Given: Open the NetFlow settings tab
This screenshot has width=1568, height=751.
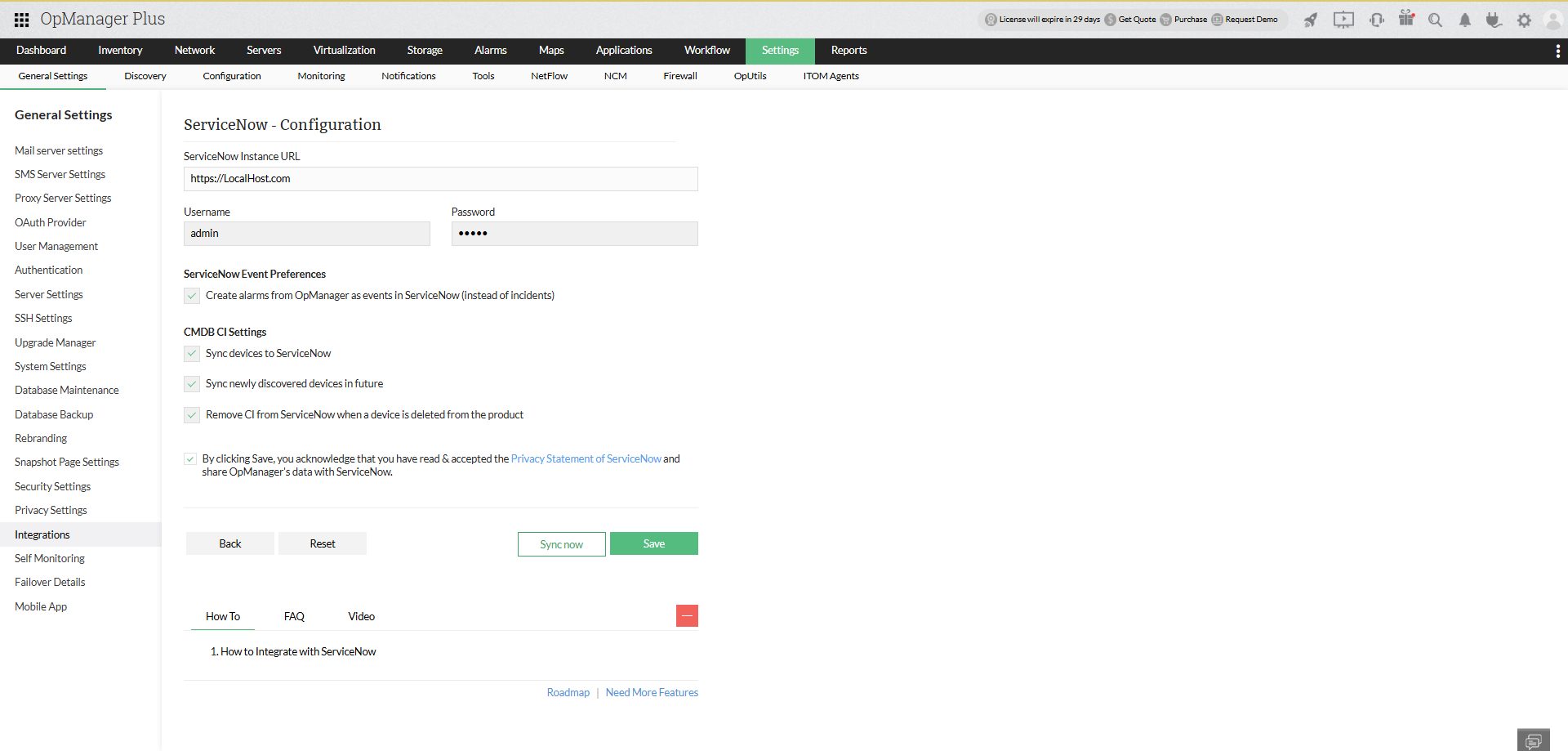Looking at the screenshot, I should coord(549,76).
